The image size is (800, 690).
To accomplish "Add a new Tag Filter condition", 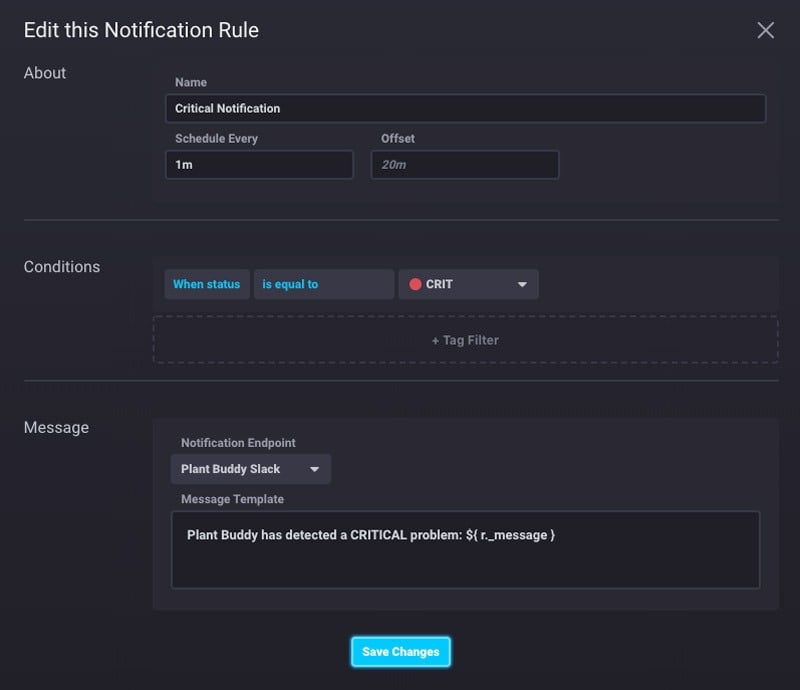I will point(464,340).
